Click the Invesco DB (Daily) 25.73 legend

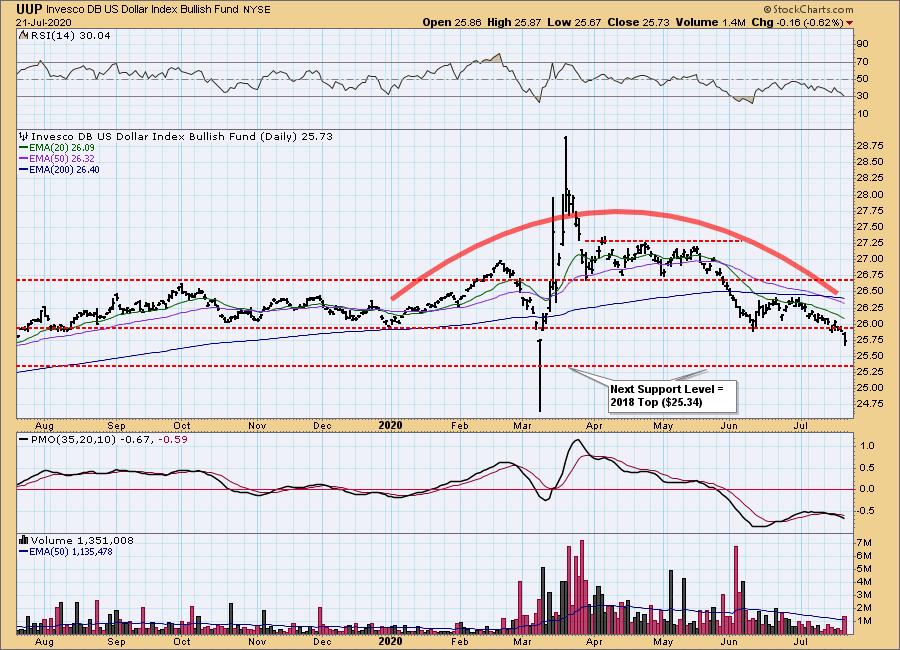point(181,137)
